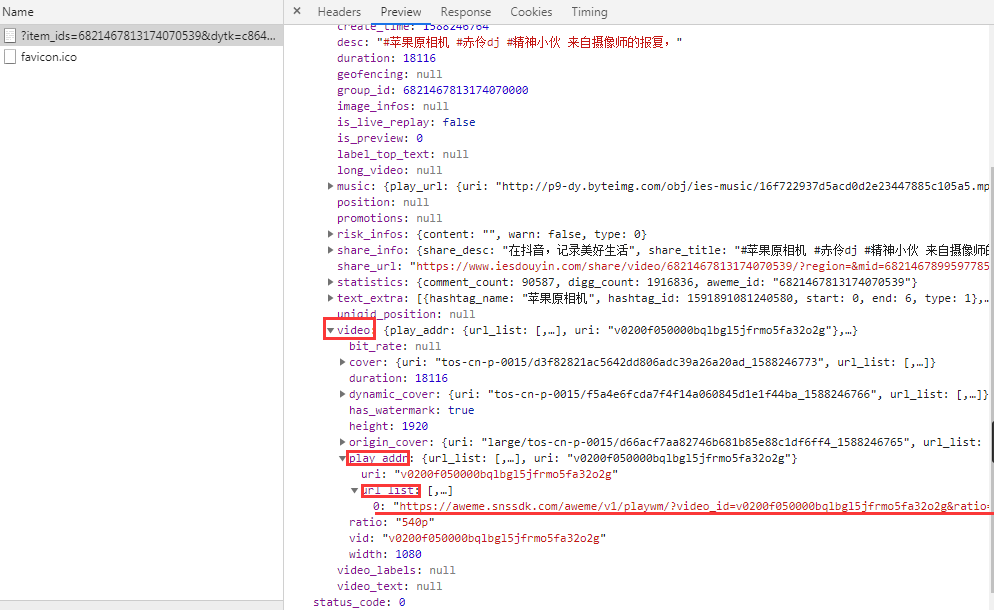
Task: Select the geofencing: null line
Action: [389, 74]
